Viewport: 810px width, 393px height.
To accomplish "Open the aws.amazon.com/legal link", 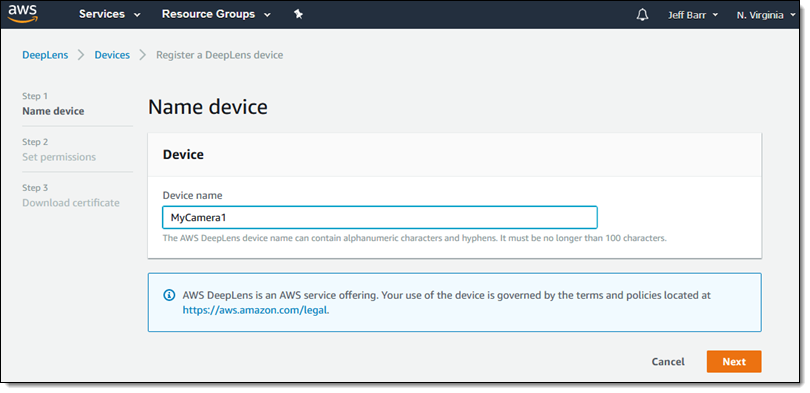I will coord(255,310).
